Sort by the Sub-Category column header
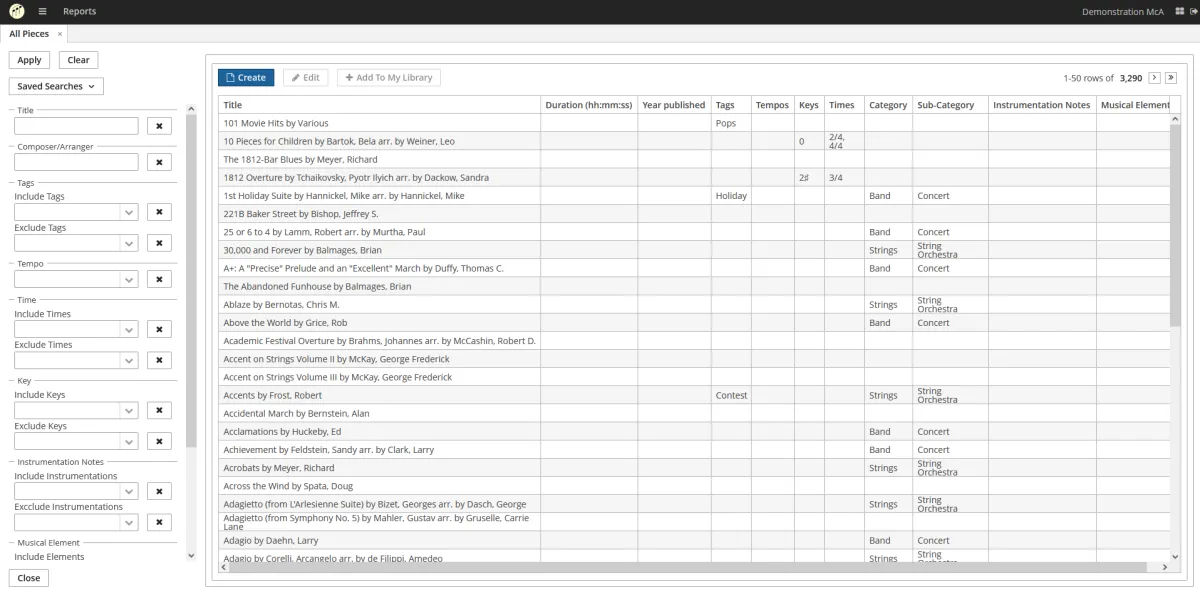This screenshot has width=1200, height=590. click(x=950, y=105)
